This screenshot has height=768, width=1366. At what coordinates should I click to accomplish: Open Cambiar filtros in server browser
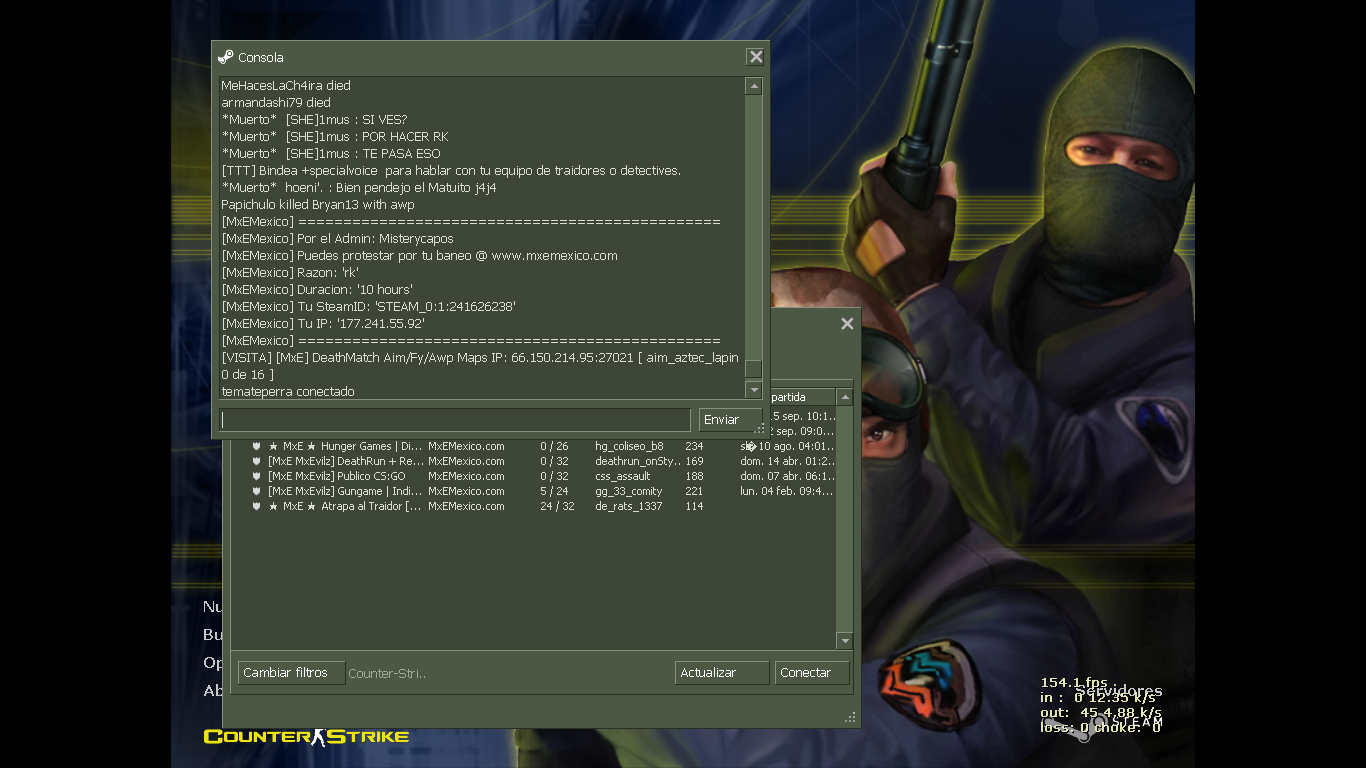[291, 673]
